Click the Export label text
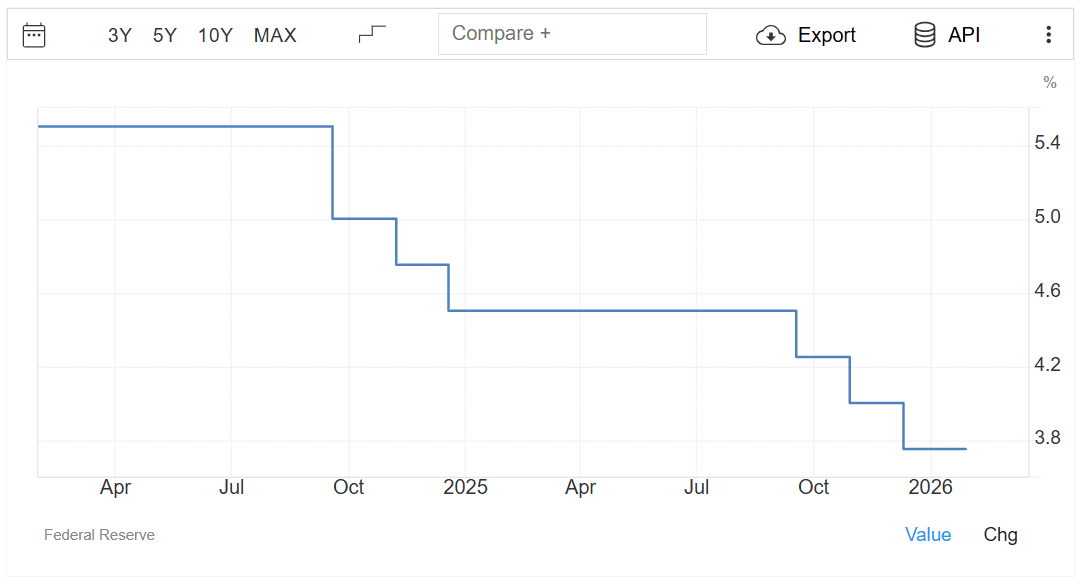Image resolution: width=1082 pixels, height=585 pixels. click(827, 35)
